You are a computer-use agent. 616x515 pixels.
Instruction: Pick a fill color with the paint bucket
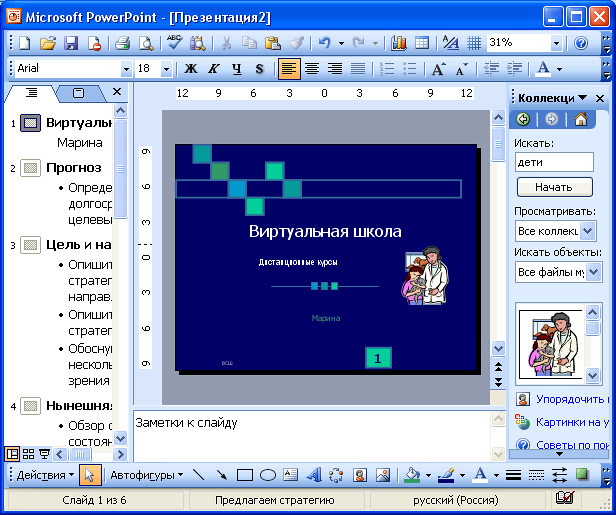[x=412, y=475]
